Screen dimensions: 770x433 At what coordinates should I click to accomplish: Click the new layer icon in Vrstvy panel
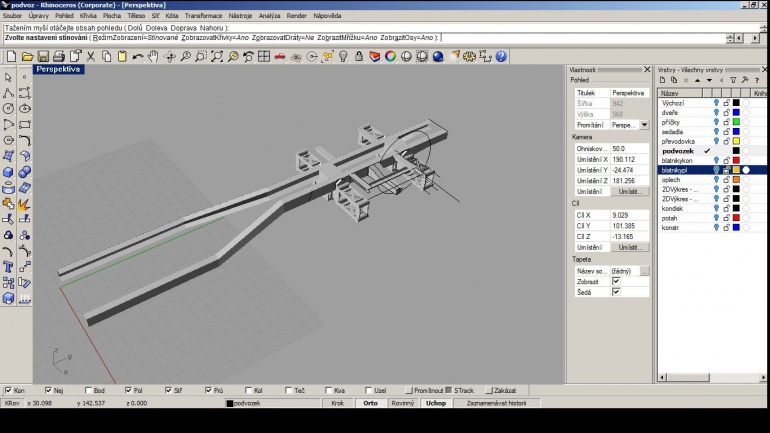662,80
